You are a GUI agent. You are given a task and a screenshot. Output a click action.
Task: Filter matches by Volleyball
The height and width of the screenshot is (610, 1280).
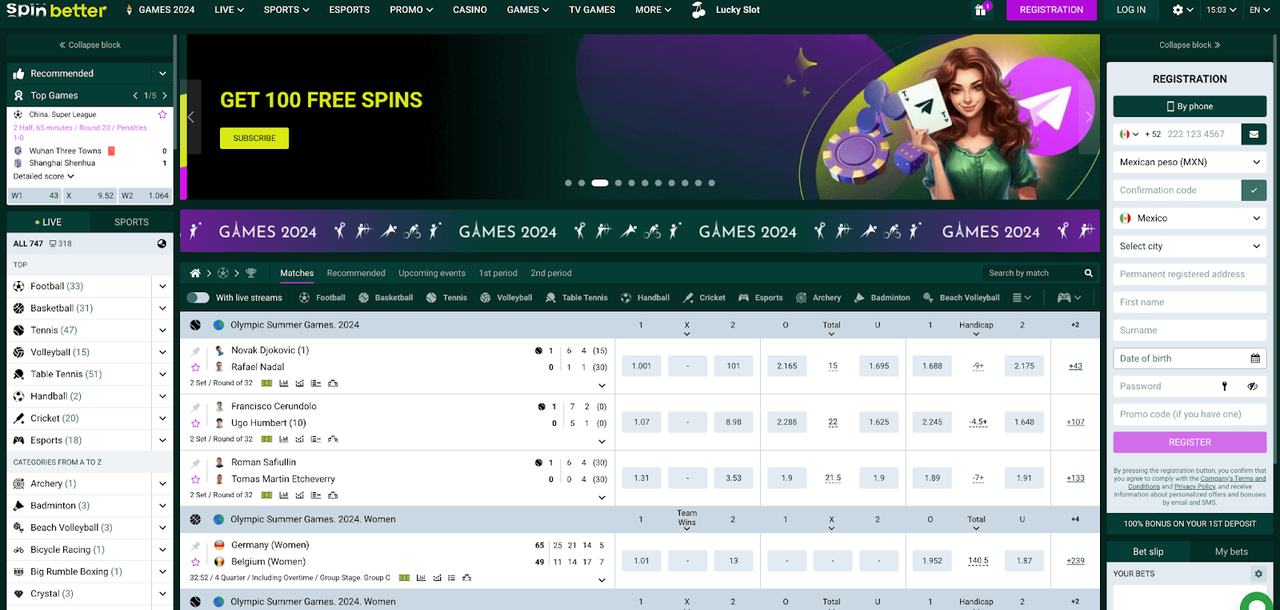[506, 298]
